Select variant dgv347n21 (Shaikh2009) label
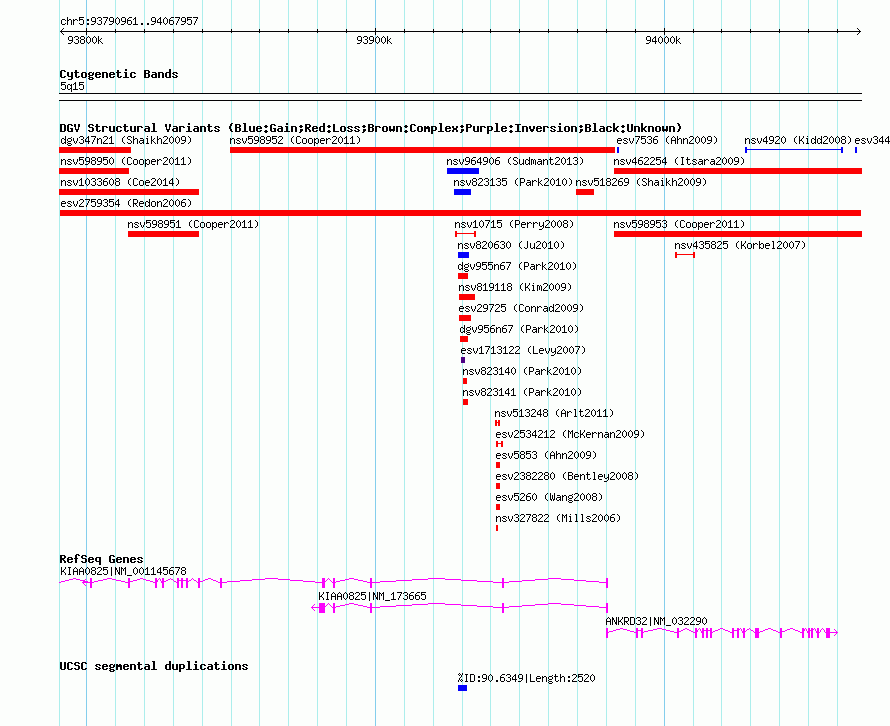The width and height of the screenshot is (890, 726). click(x=126, y=140)
